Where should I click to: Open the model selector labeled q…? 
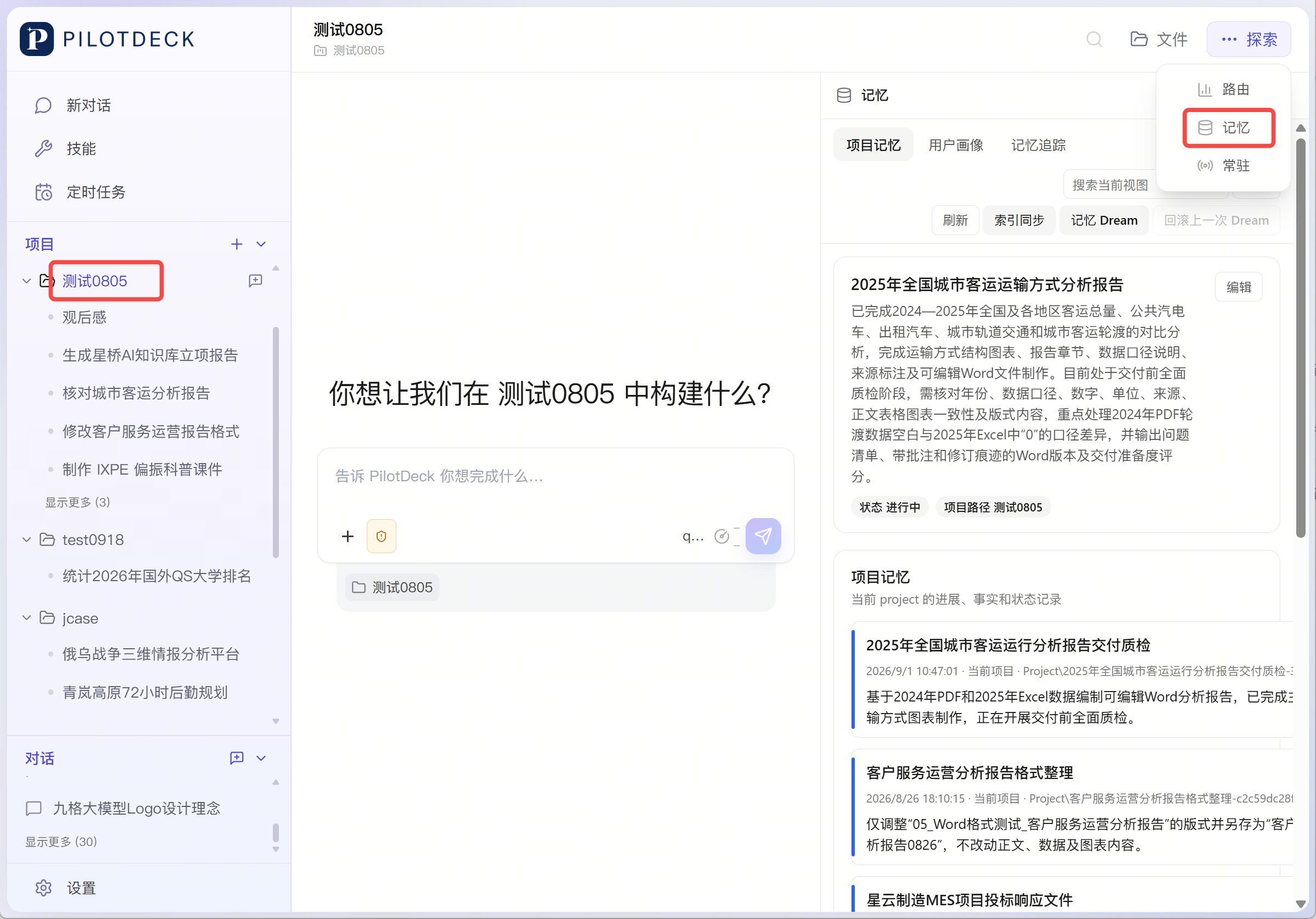click(x=692, y=536)
